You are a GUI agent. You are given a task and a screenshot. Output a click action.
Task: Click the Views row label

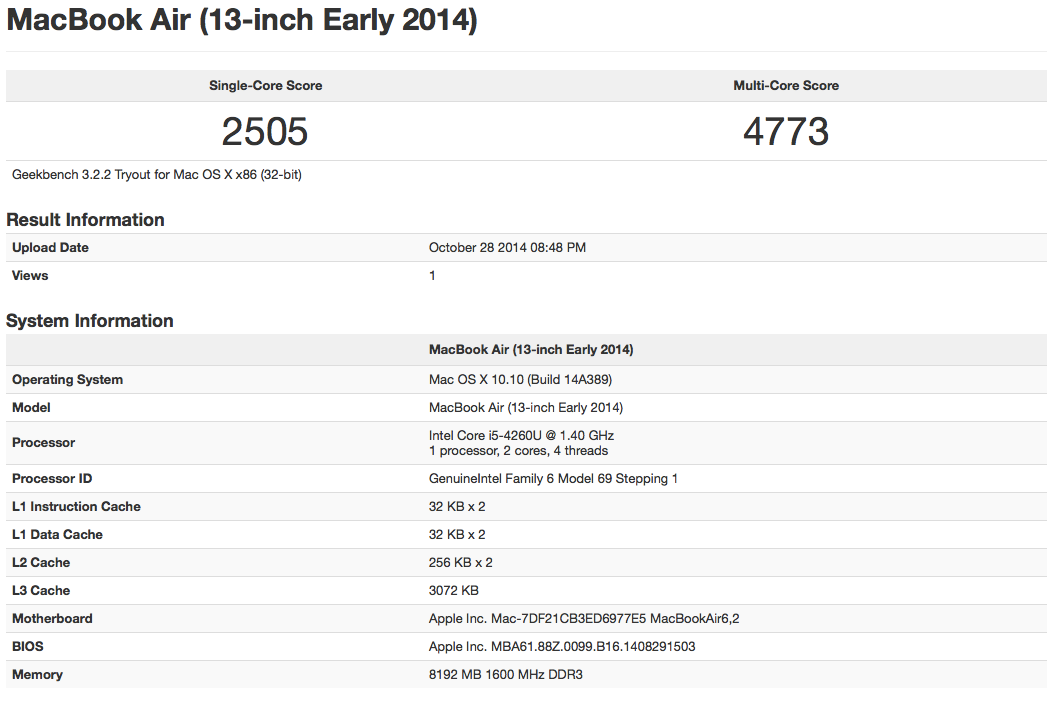tap(30, 276)
